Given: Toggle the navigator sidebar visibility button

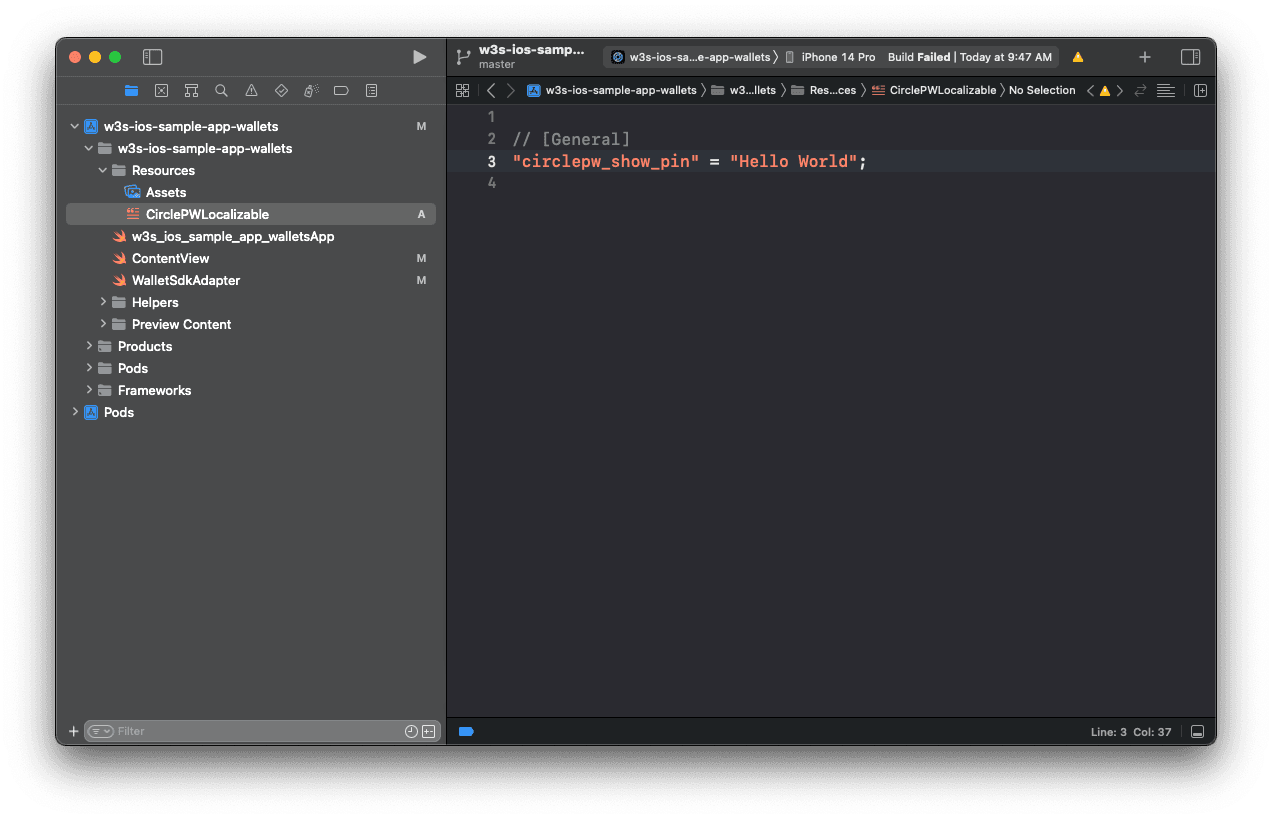Looking at the screenshot, I should [152, 57].
